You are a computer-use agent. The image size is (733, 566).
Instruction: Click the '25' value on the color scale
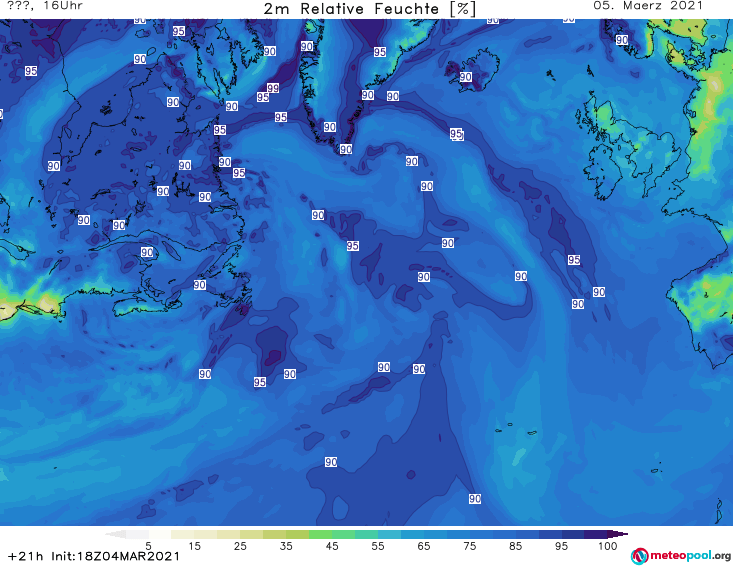tap(240, 546)
